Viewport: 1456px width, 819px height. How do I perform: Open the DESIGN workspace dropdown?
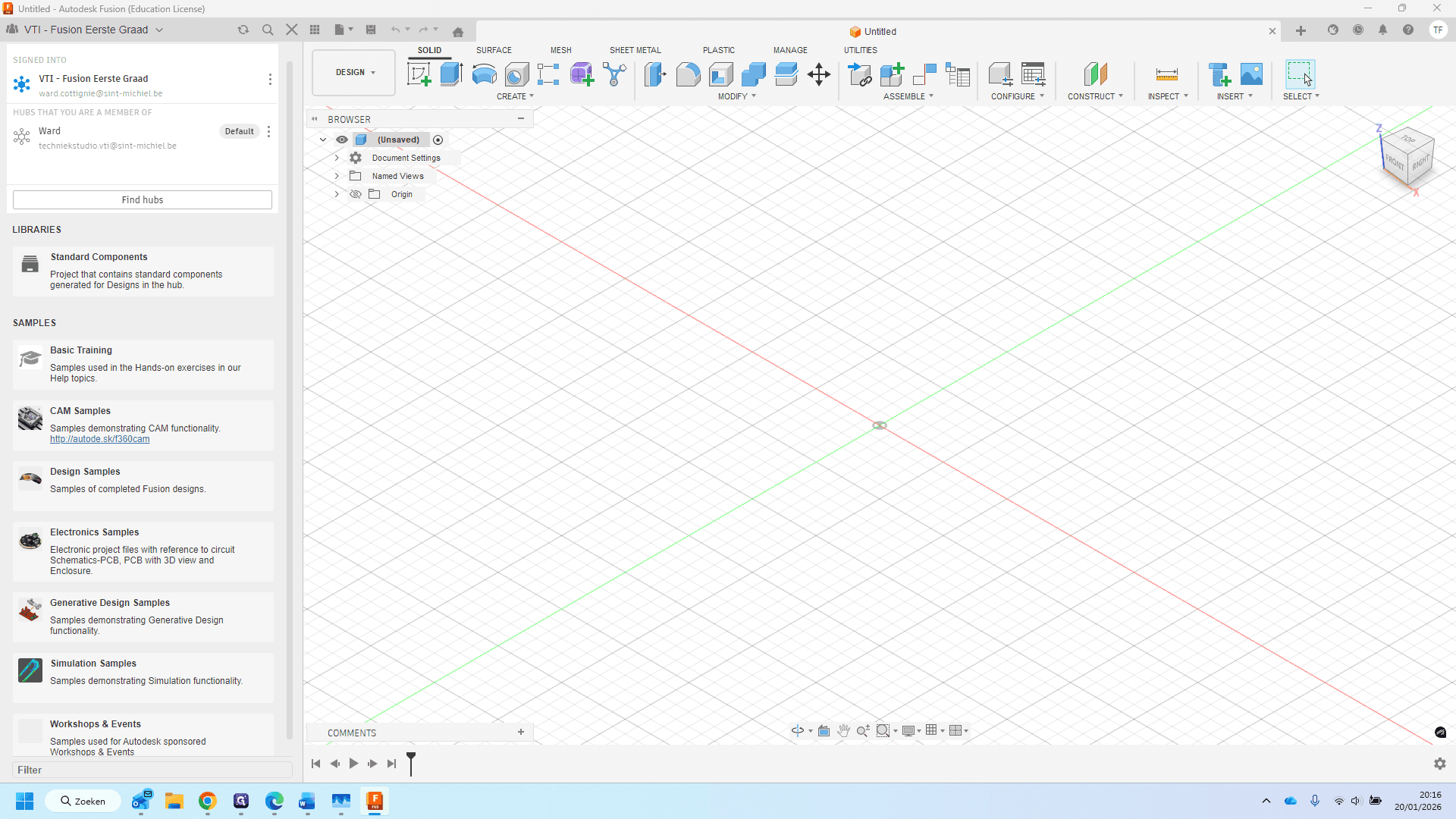point(354,73)
